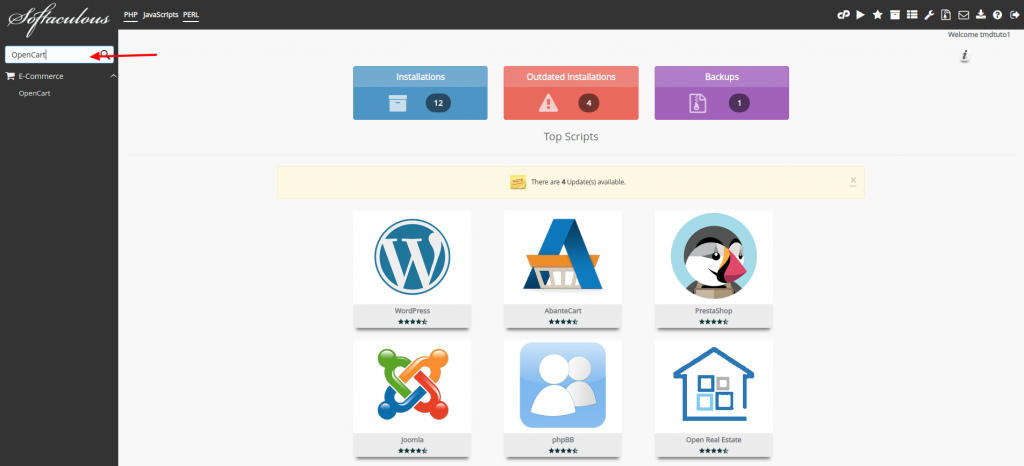Open the Backups panel
This screenshot has width=1024, height=466.
pyautogui.click(x=721, y=93)
